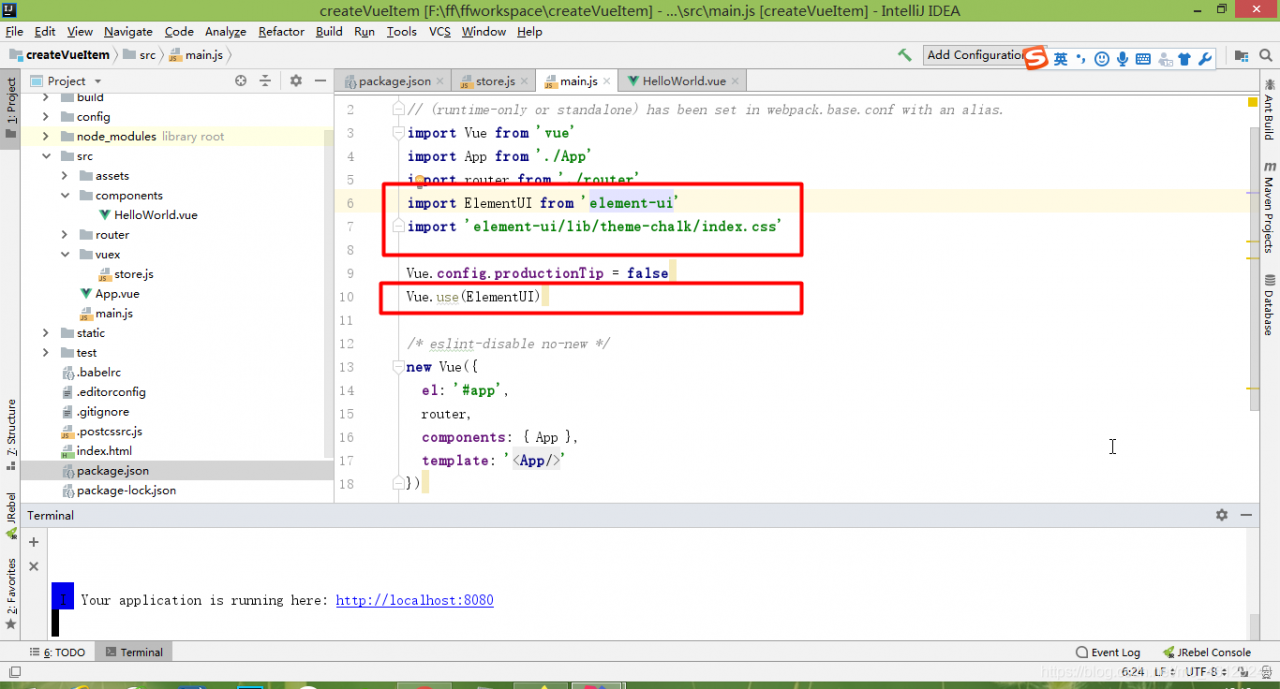Expand the node_modules folder
1280x689 pixels.
pos(46,136)
